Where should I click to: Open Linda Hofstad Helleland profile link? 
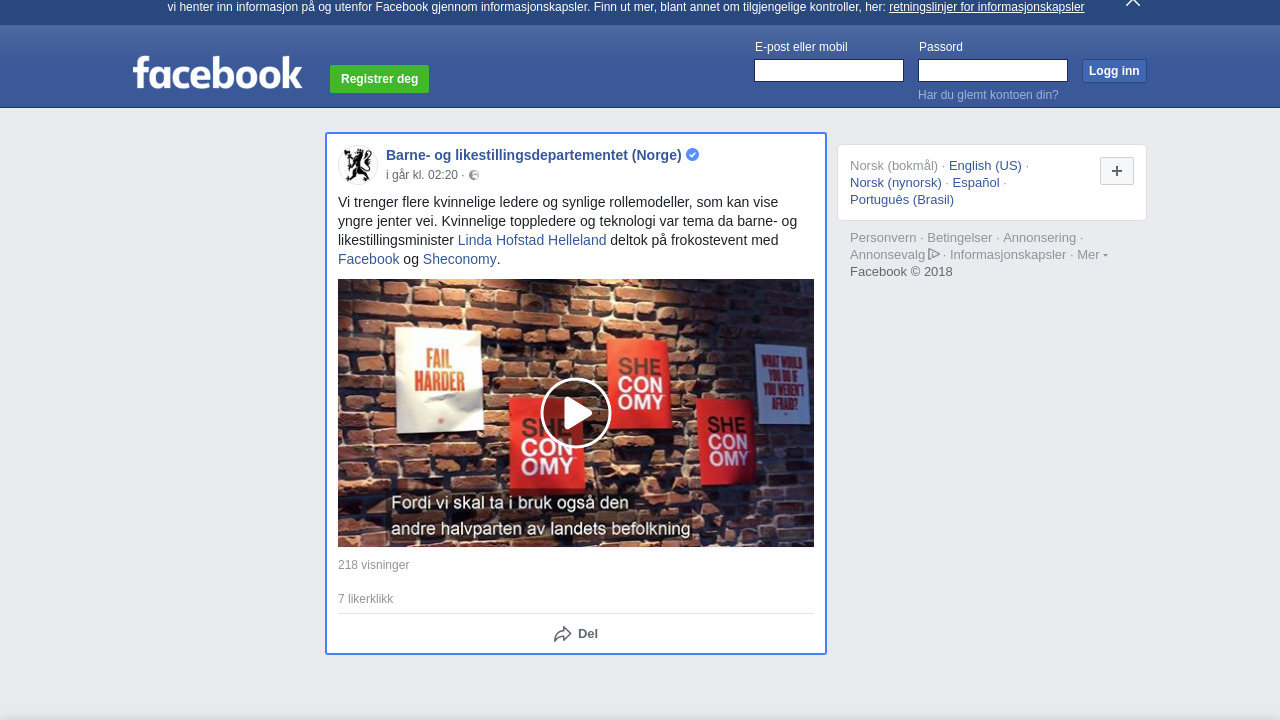[x=532, y=240]
